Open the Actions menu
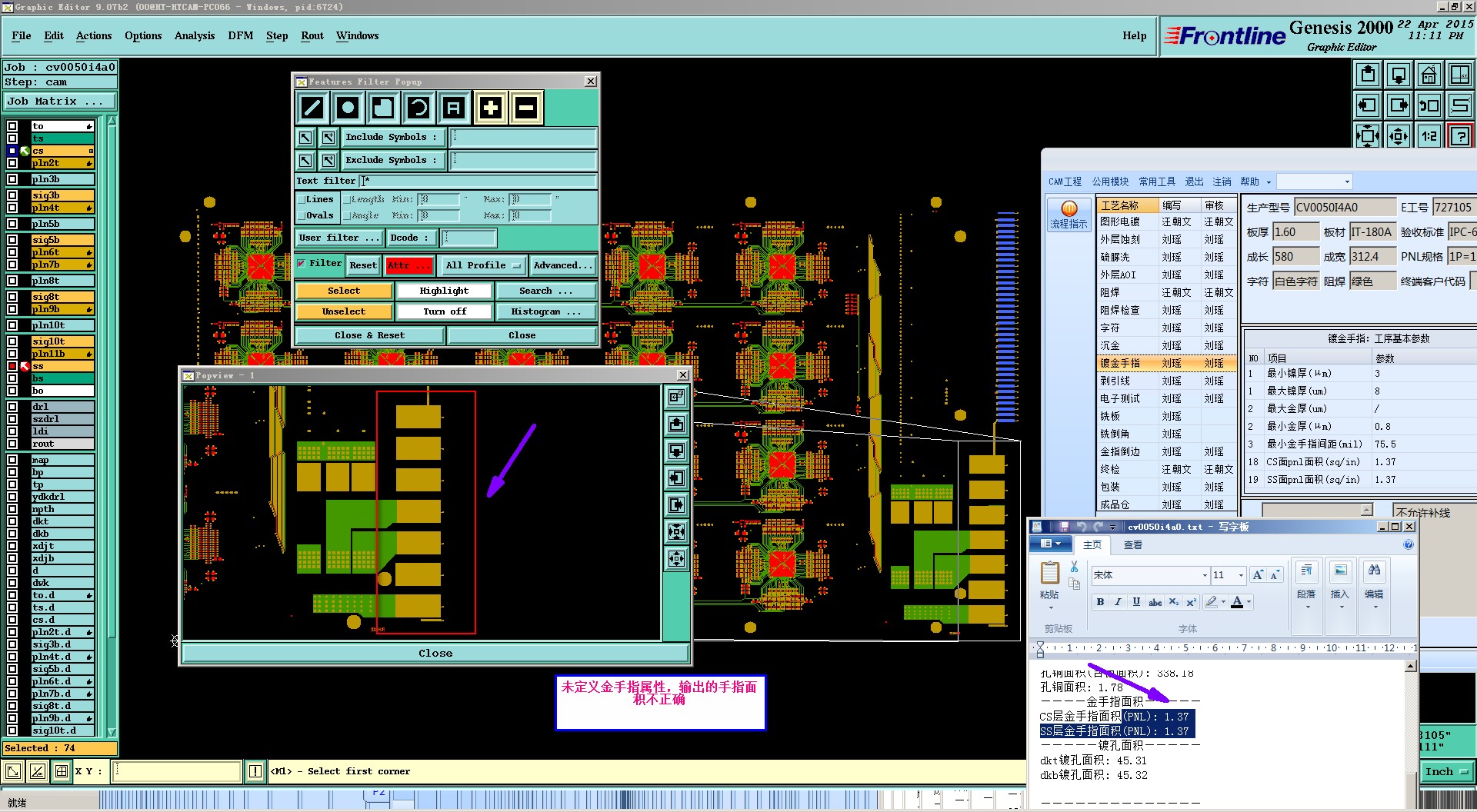1477x812 pixels. 94,35
